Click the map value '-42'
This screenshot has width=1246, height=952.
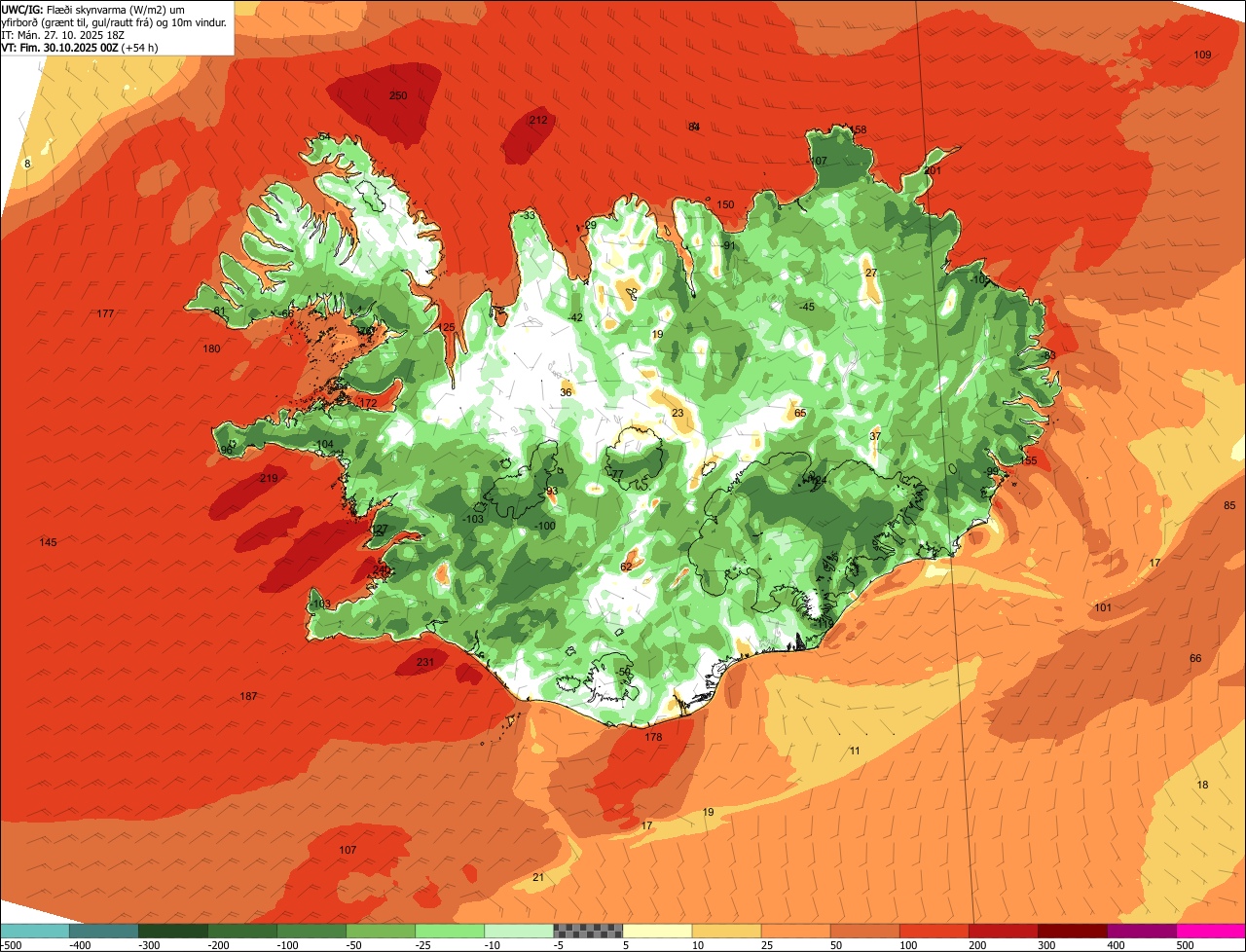[575, 317]
